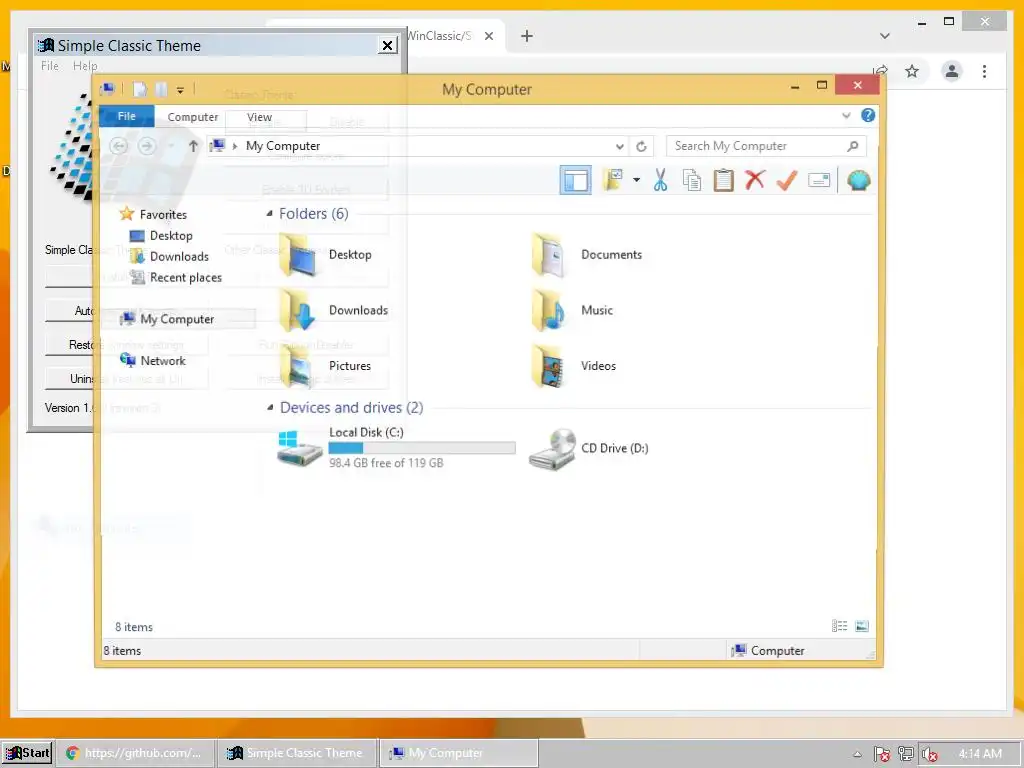Image resolution: width=1024 pixels, height=768 pixels.
Task: Select the Videos folder icon
Action: tap(550, 366)
